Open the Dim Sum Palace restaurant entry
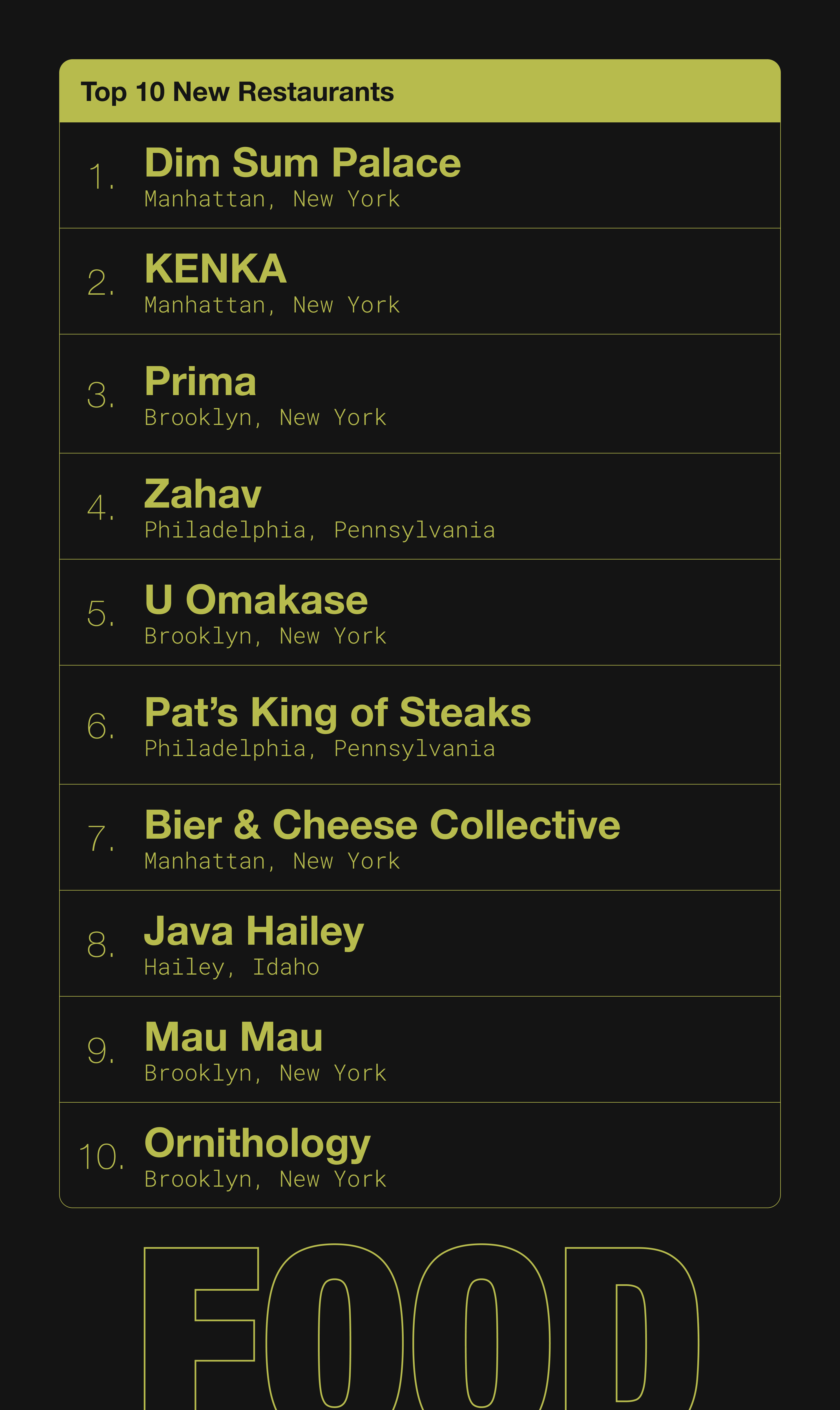The height and width of the screenshot is (1410, 840). click(x=419, y=175)
